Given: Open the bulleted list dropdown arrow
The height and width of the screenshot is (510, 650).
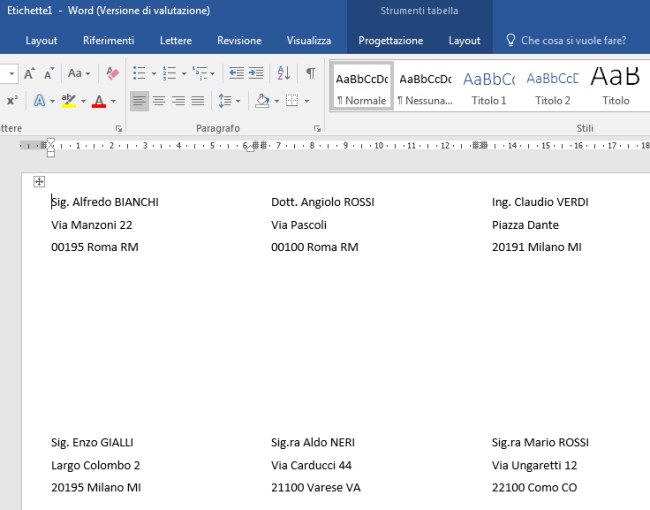Looking at the screenshot, I should (153, 74).
